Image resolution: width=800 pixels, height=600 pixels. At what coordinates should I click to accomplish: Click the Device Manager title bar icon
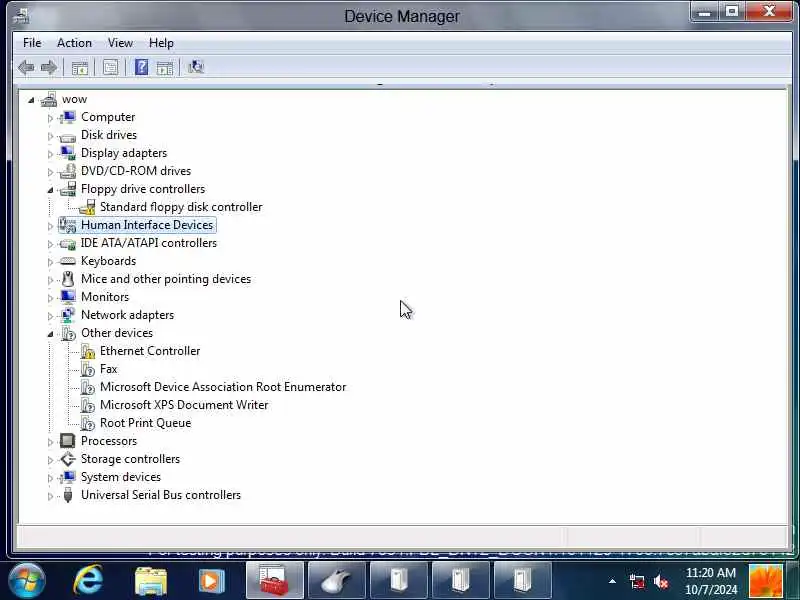(21, 15)
